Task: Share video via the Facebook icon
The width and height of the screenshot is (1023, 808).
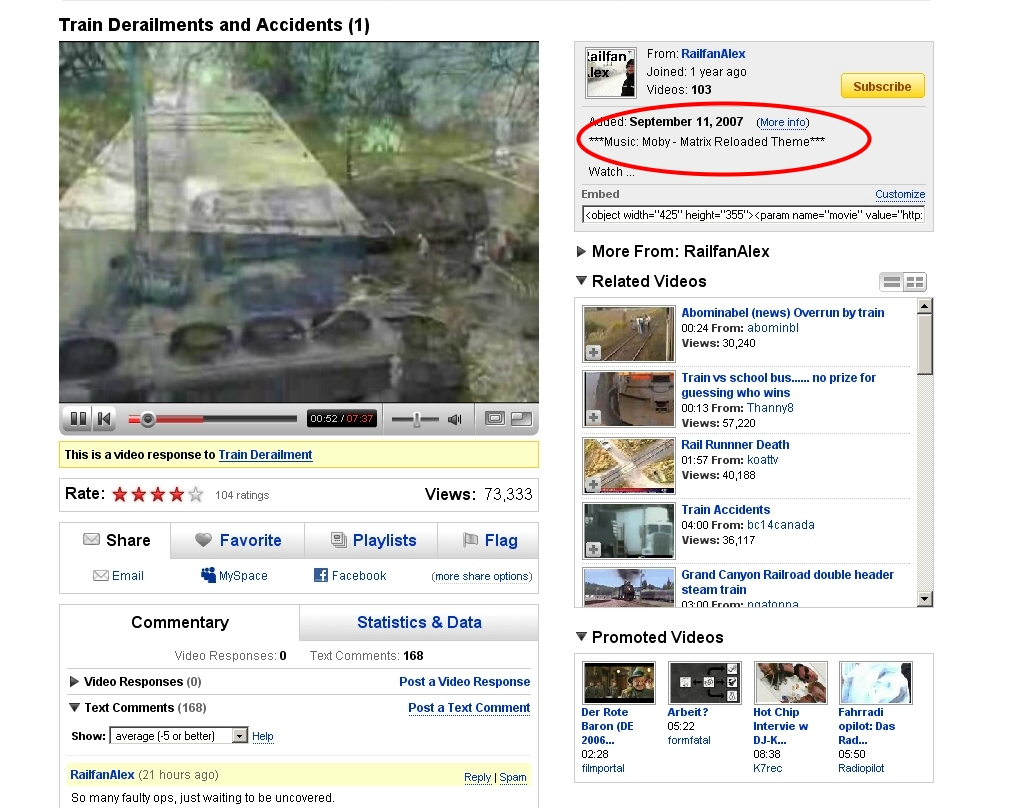Action: (x=321, y=575)
